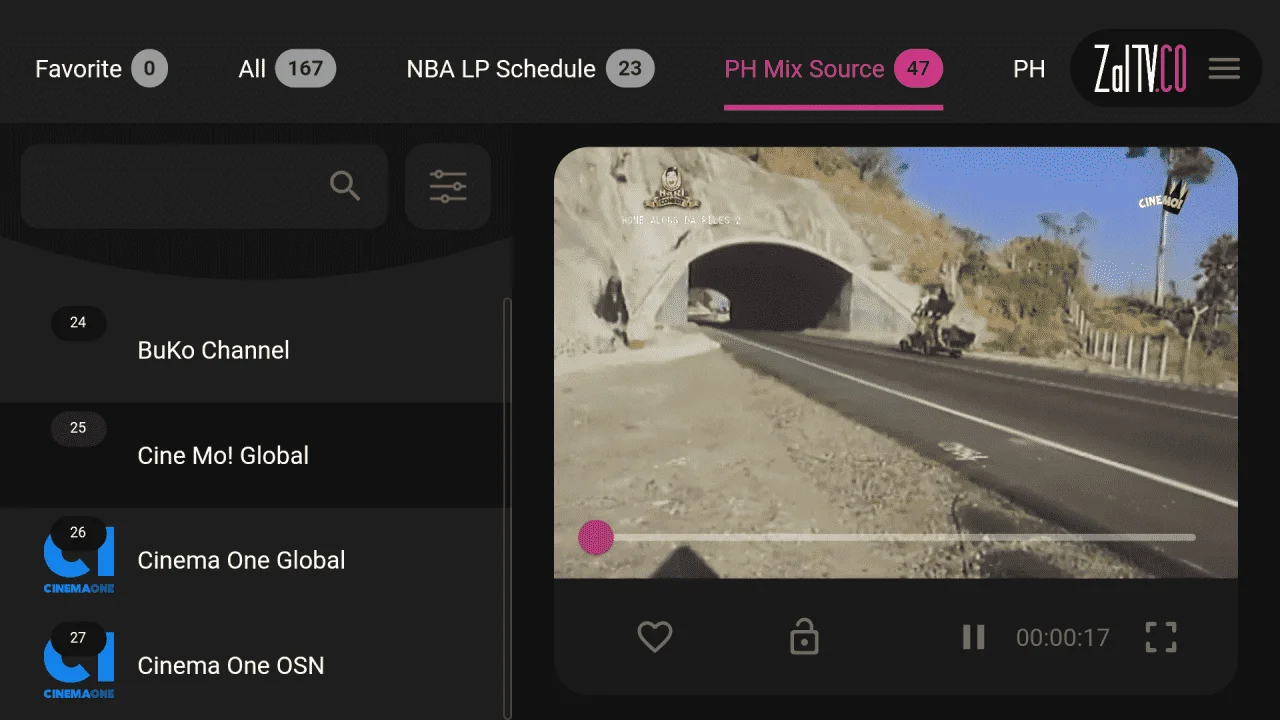Select Cinema One OSN channel
The height and width of the screenshot is (720, 1280).
[255, 665]
